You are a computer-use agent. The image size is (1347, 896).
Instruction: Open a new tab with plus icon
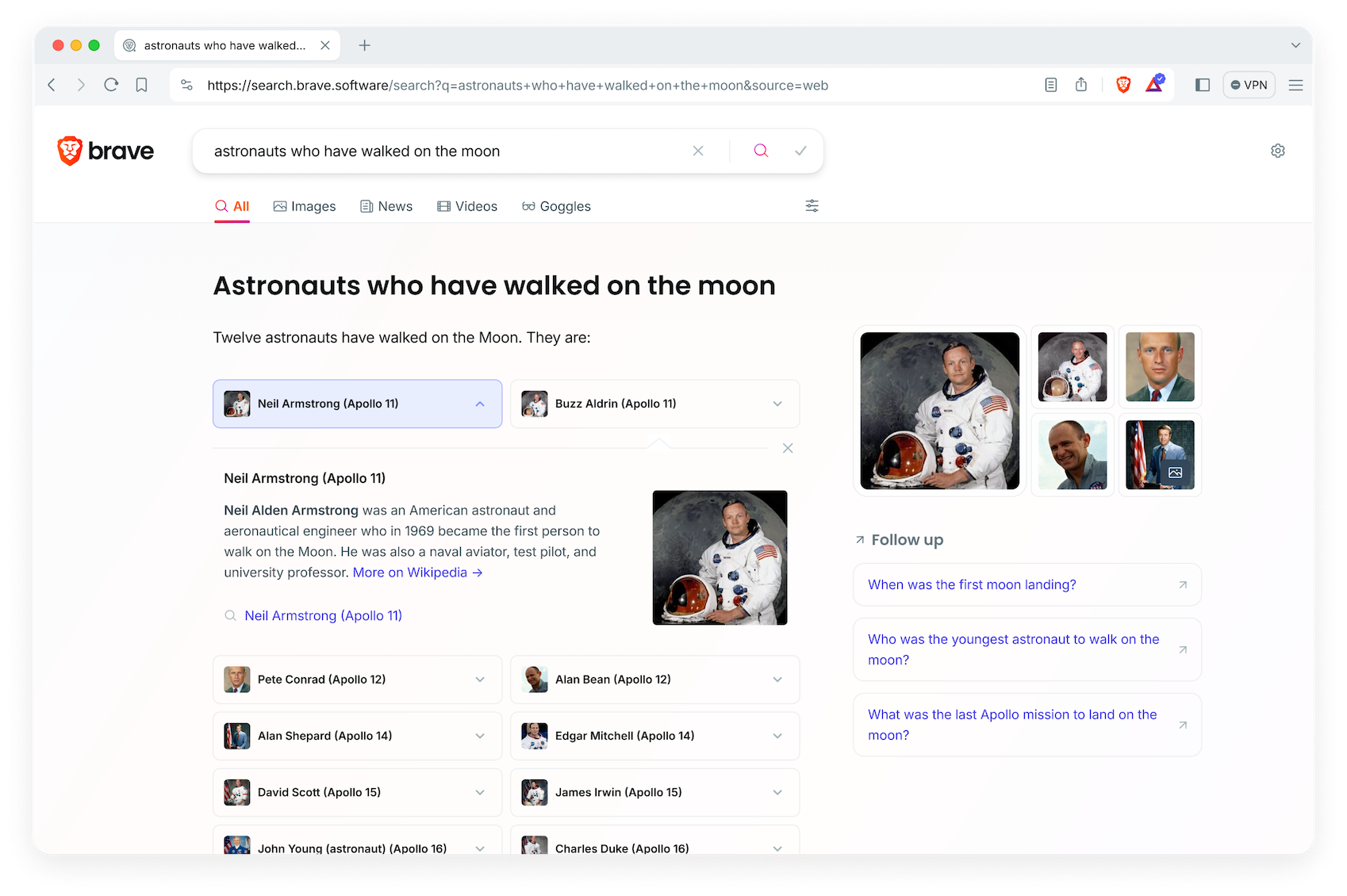pos(365,45)
